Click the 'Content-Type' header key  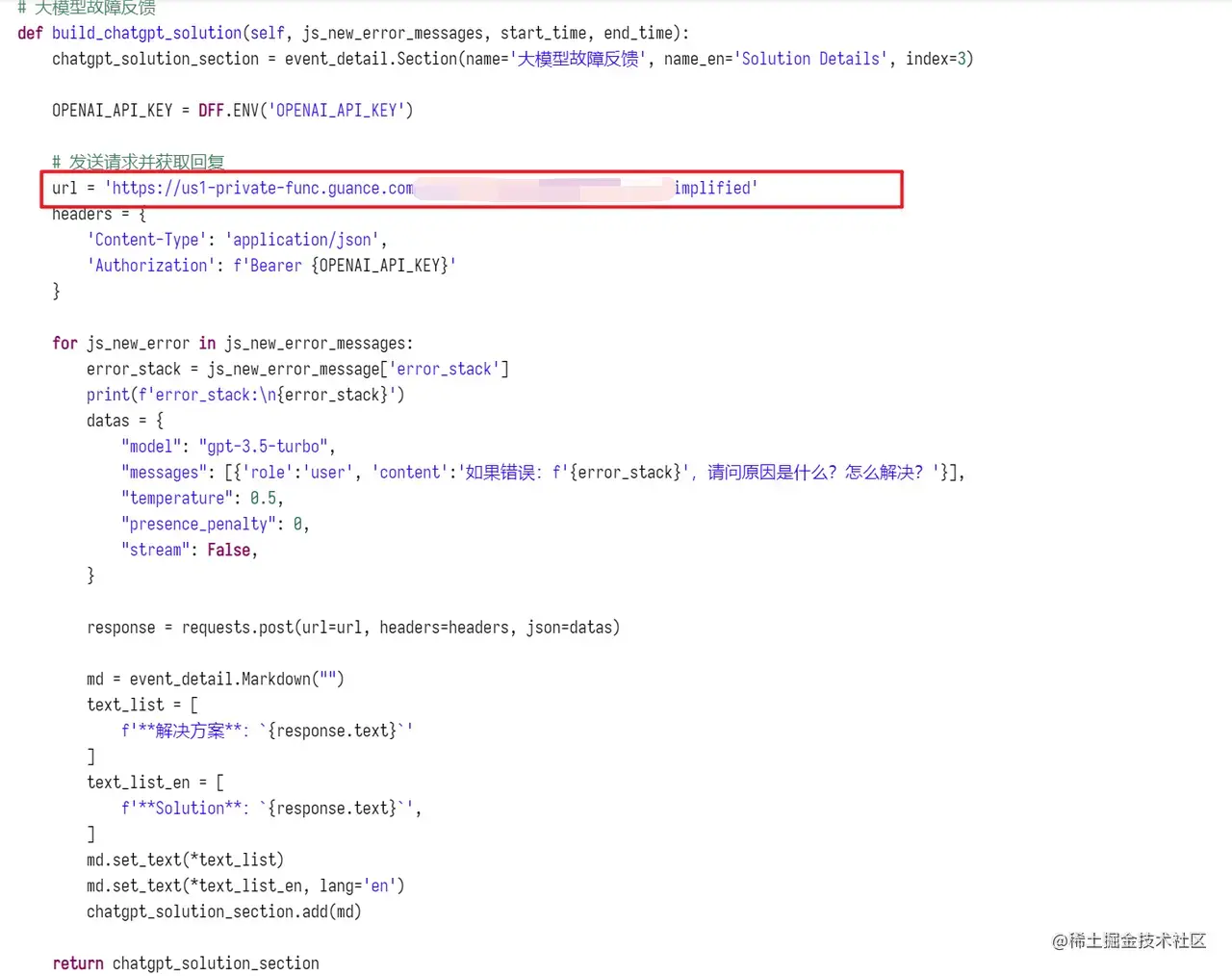(x=146, y=240)
